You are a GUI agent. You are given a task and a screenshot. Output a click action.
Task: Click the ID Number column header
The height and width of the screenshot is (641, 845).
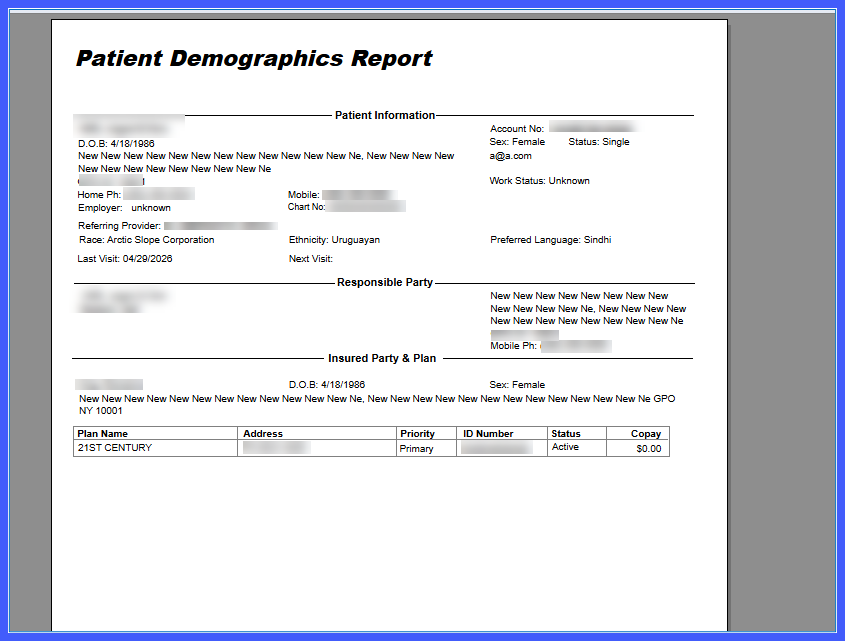tap(488, 433)
